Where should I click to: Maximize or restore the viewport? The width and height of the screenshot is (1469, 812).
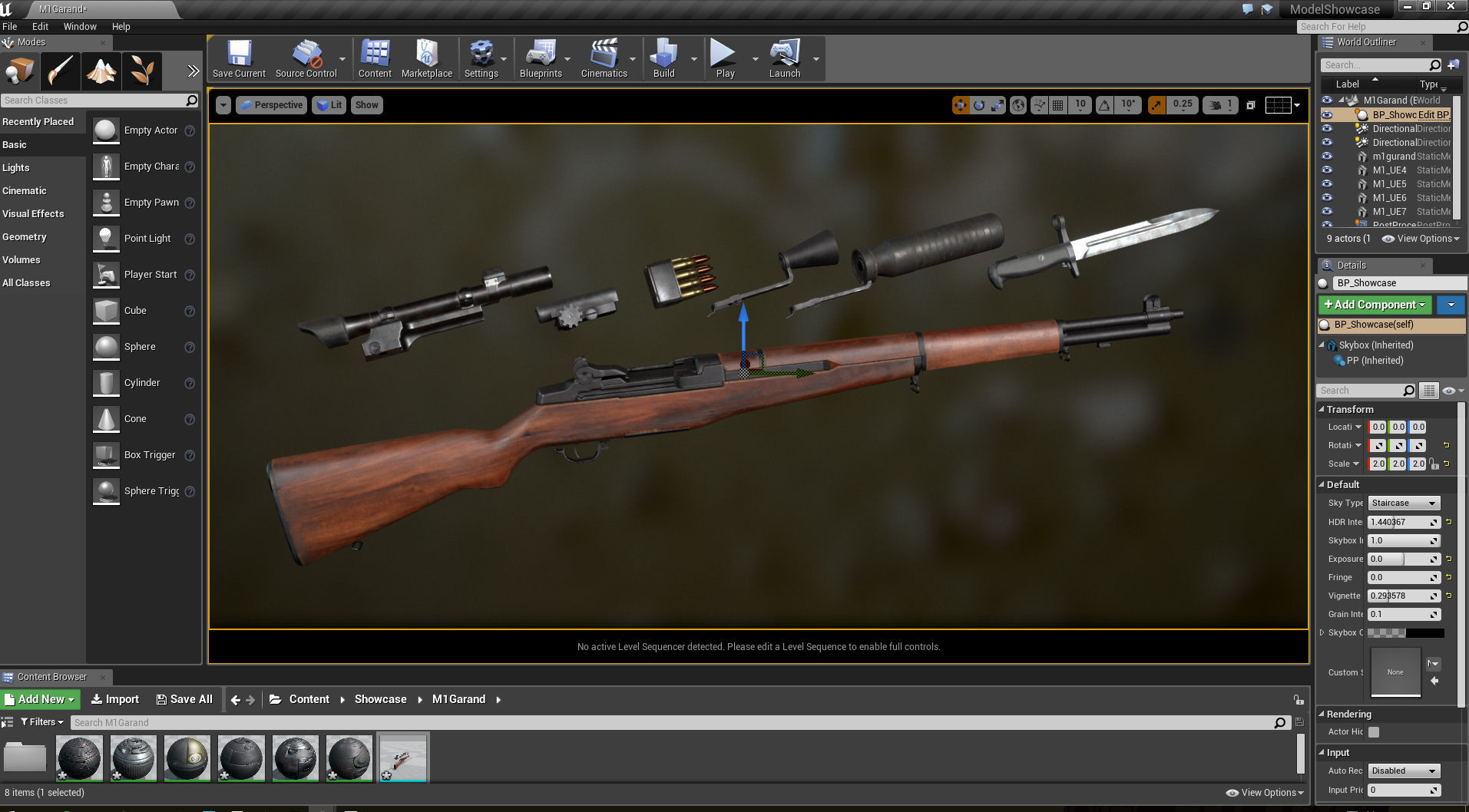click(1251, 105)
